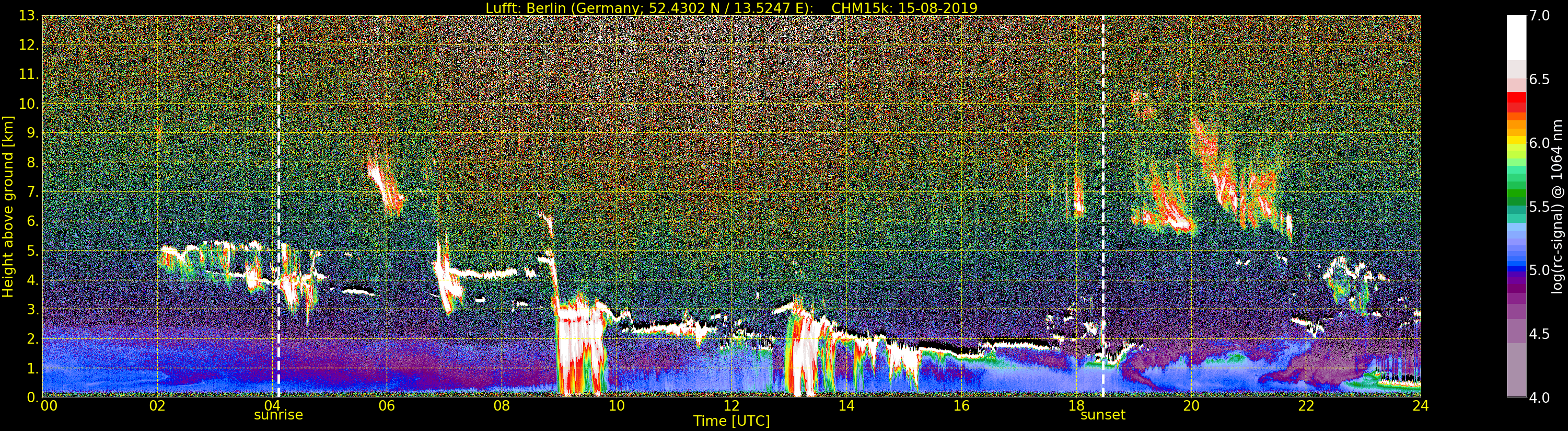Viewport: 1568px width, 431px height.
Task: Click the height axis tick '13.'
Action: (29, 16)
